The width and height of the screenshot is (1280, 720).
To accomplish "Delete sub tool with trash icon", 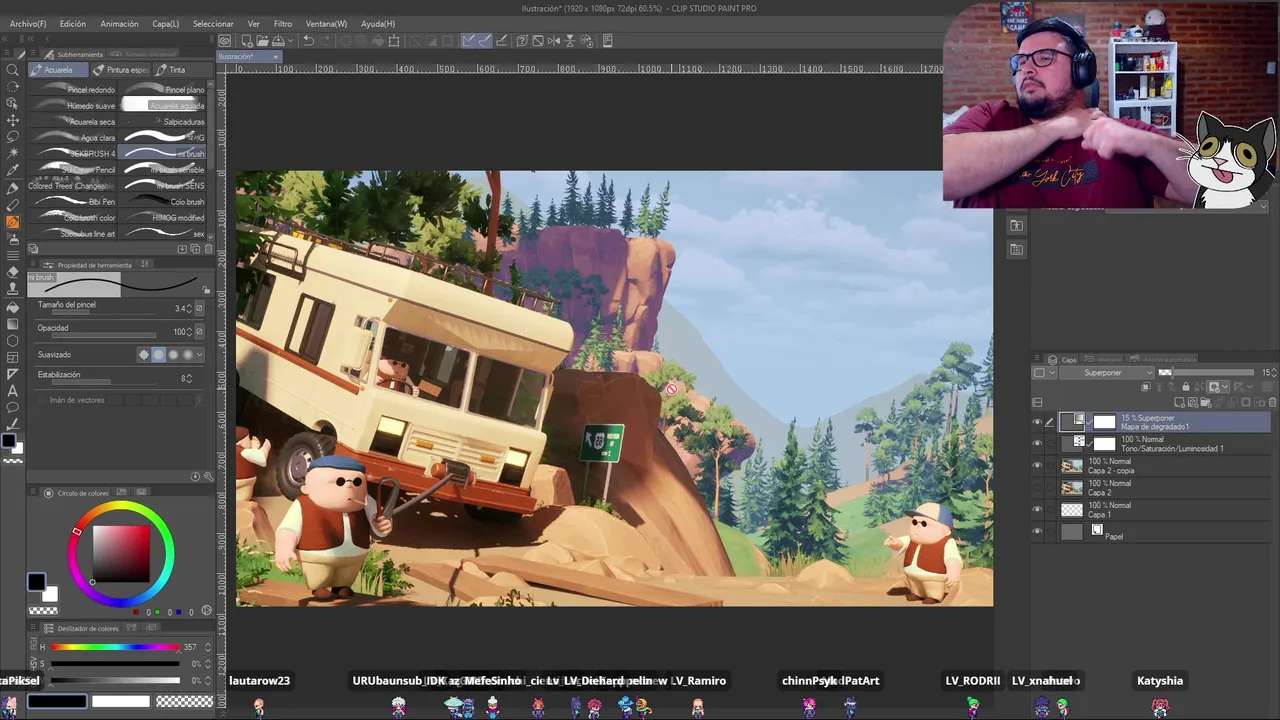I will click(x=207, y=249).
